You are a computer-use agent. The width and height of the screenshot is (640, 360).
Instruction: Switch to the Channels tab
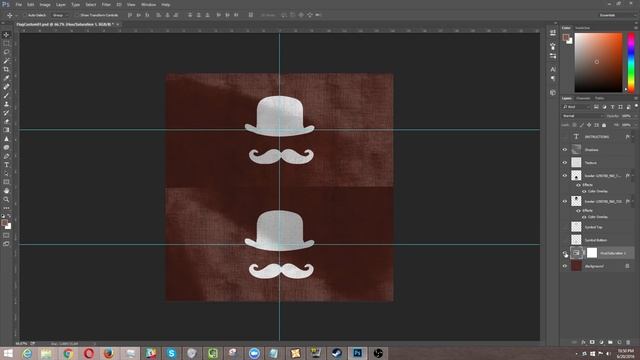tap(583, 98)
